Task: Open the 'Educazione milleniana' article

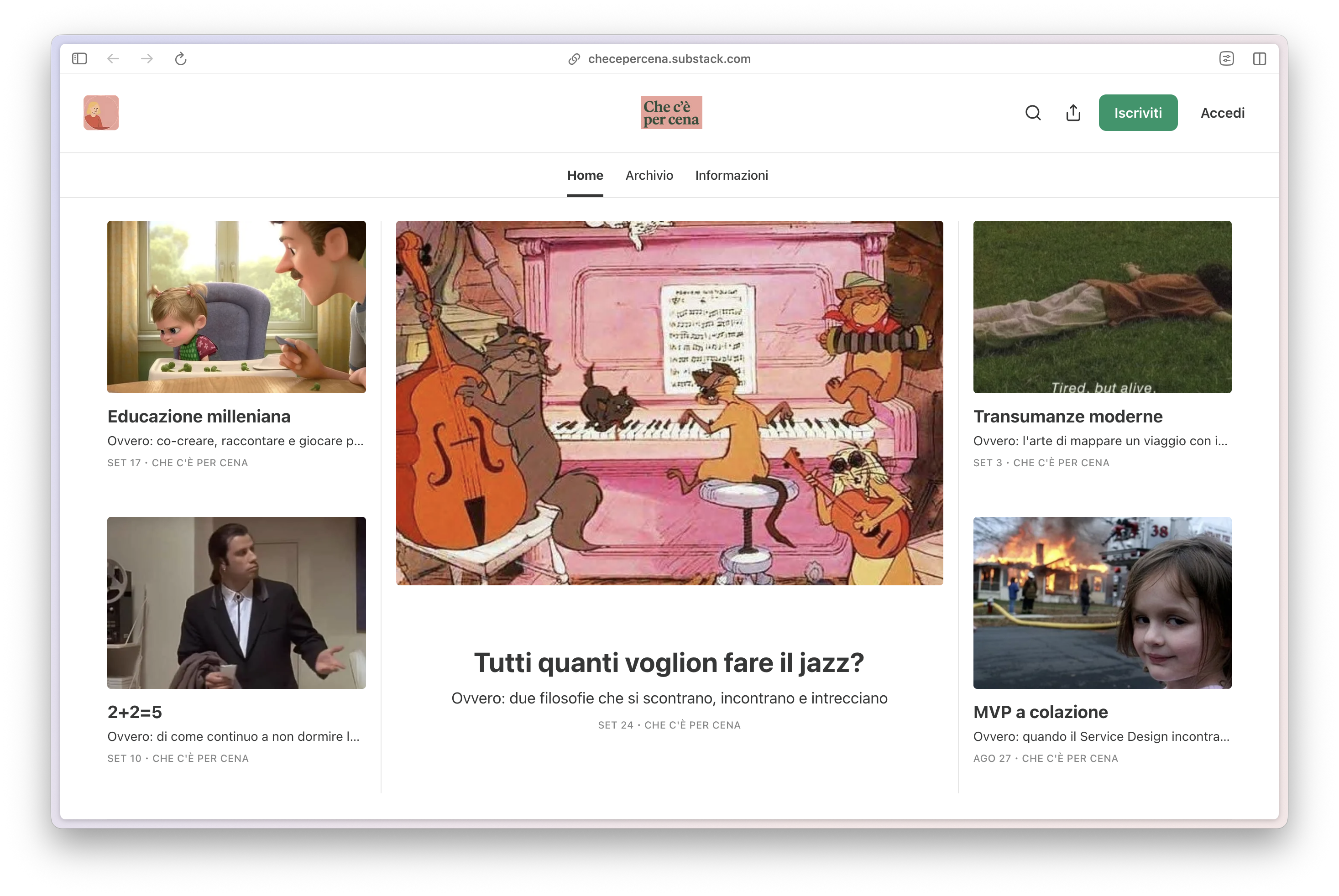Action: 199,417
